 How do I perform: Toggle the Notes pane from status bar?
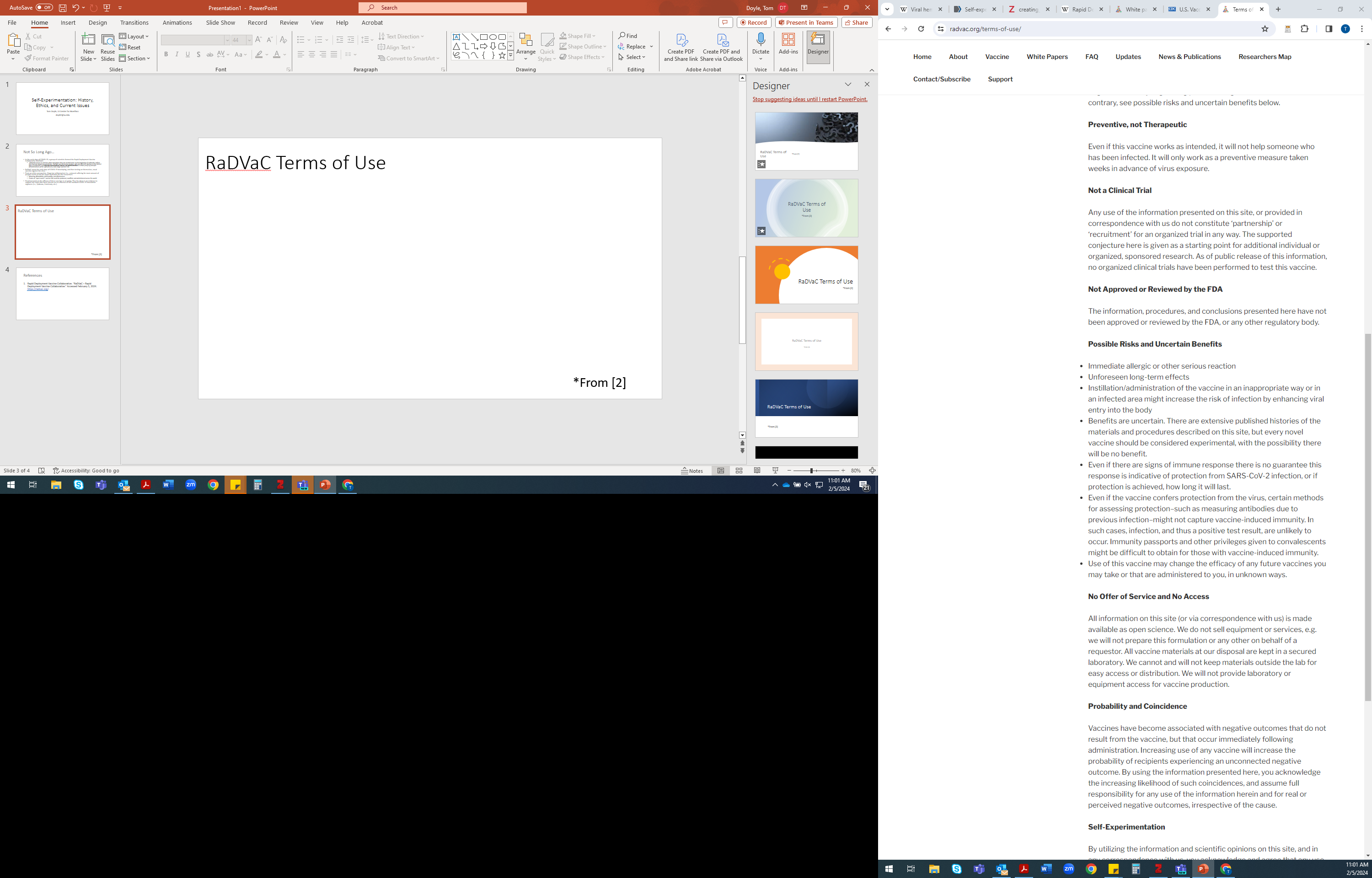692,471
